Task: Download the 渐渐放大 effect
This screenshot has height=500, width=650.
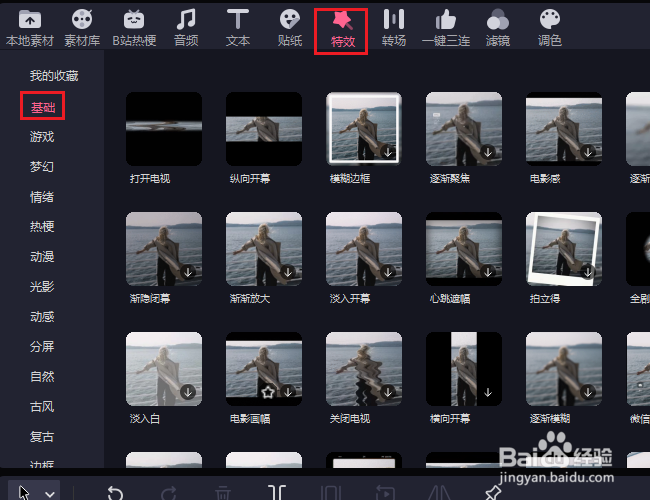Action: pos(288,272)
